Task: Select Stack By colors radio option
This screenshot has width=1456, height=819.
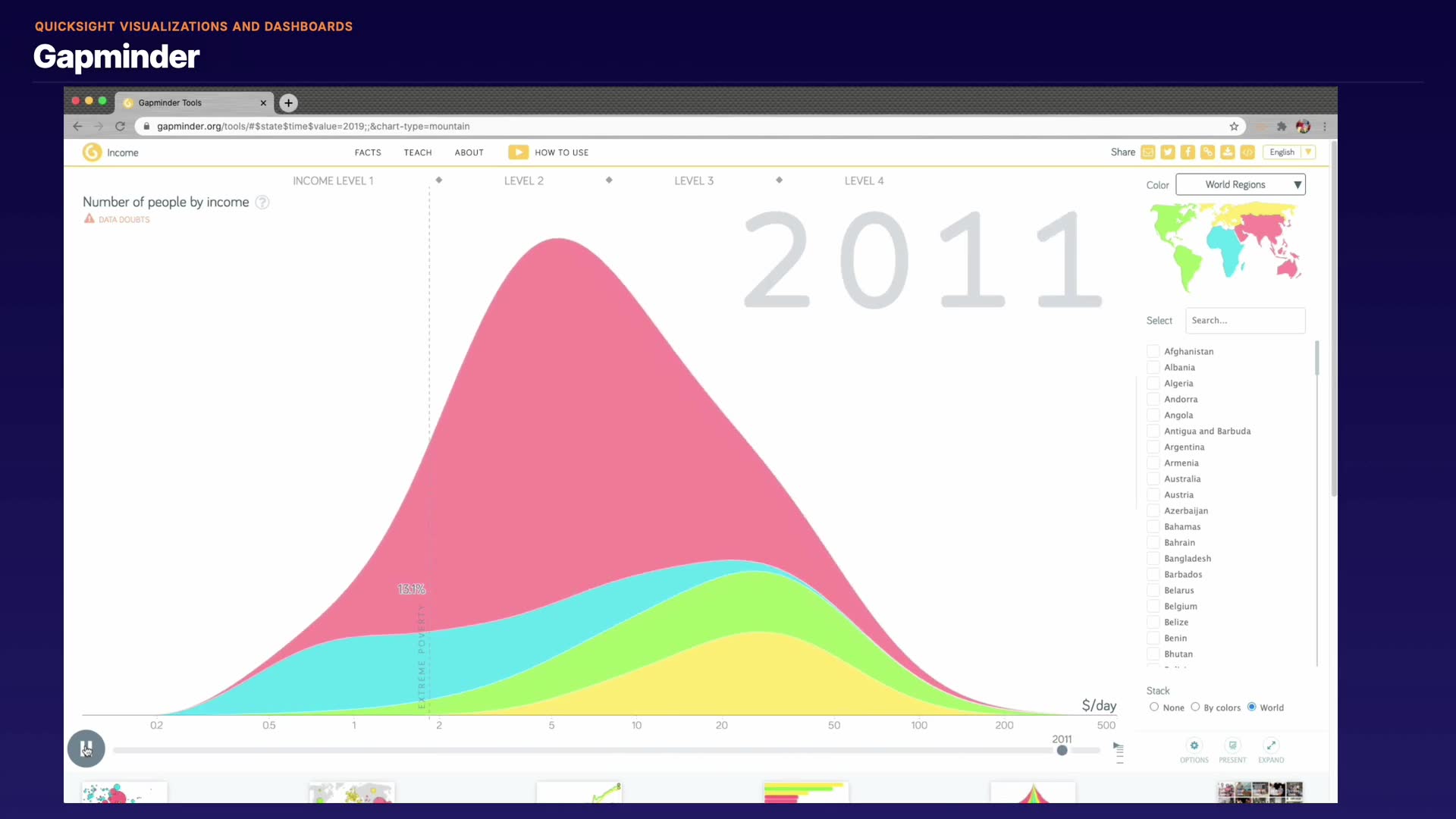Action: click(1195, 707)
